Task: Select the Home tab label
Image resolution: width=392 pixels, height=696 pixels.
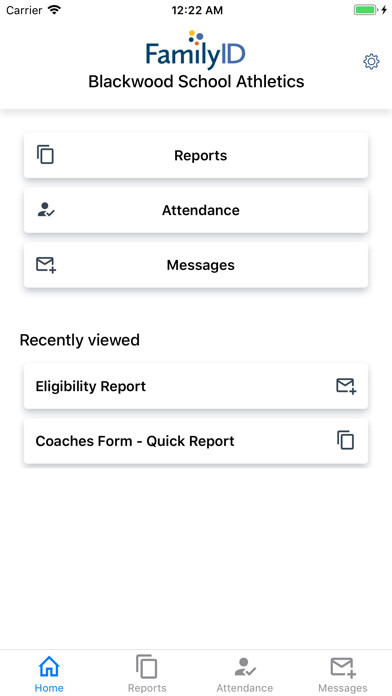Action: tap(49, 688)
